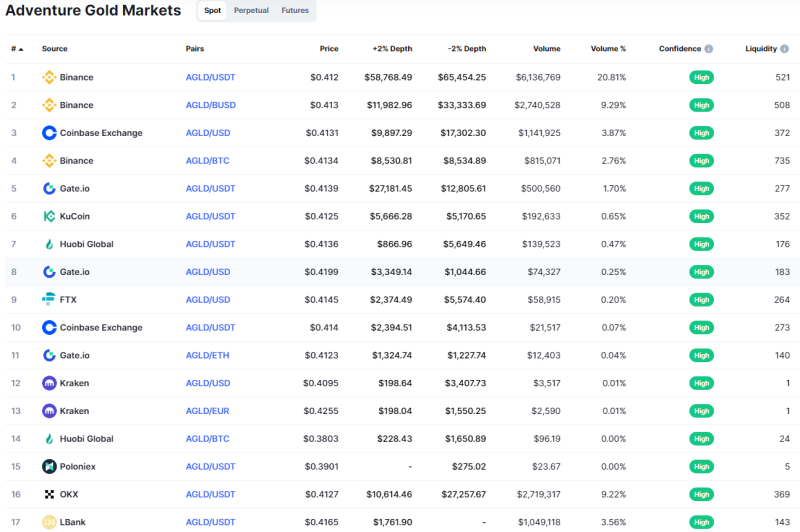Image resolution: width=800 pixels, height=532 pixels.
Task: Open AGLD/USDT pair on KuCoin
Action: [x=210, y=216]
